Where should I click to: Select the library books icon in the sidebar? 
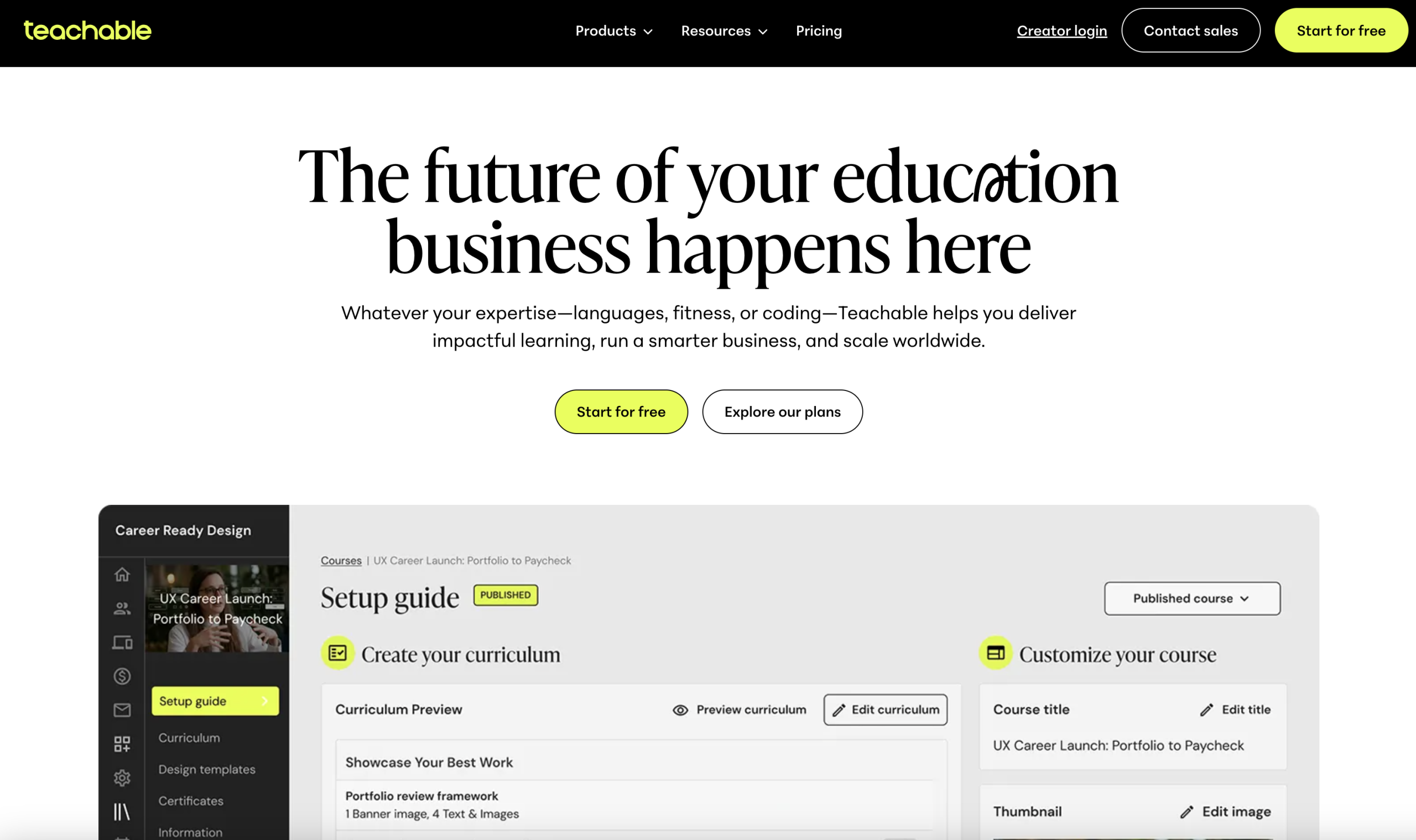122,812
